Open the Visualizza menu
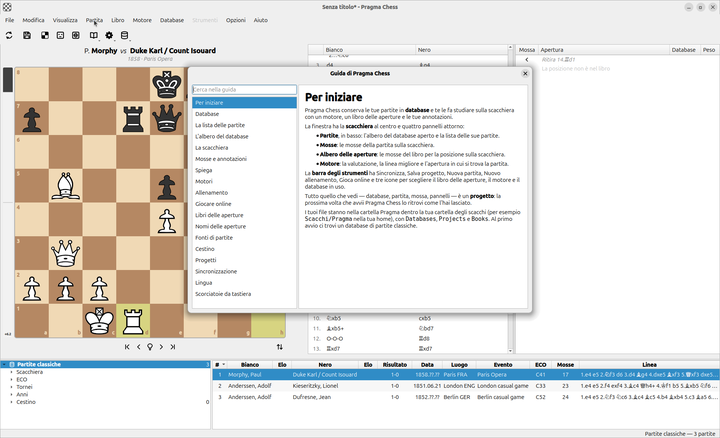Screen dimensions: 720x438 point(65,20)
